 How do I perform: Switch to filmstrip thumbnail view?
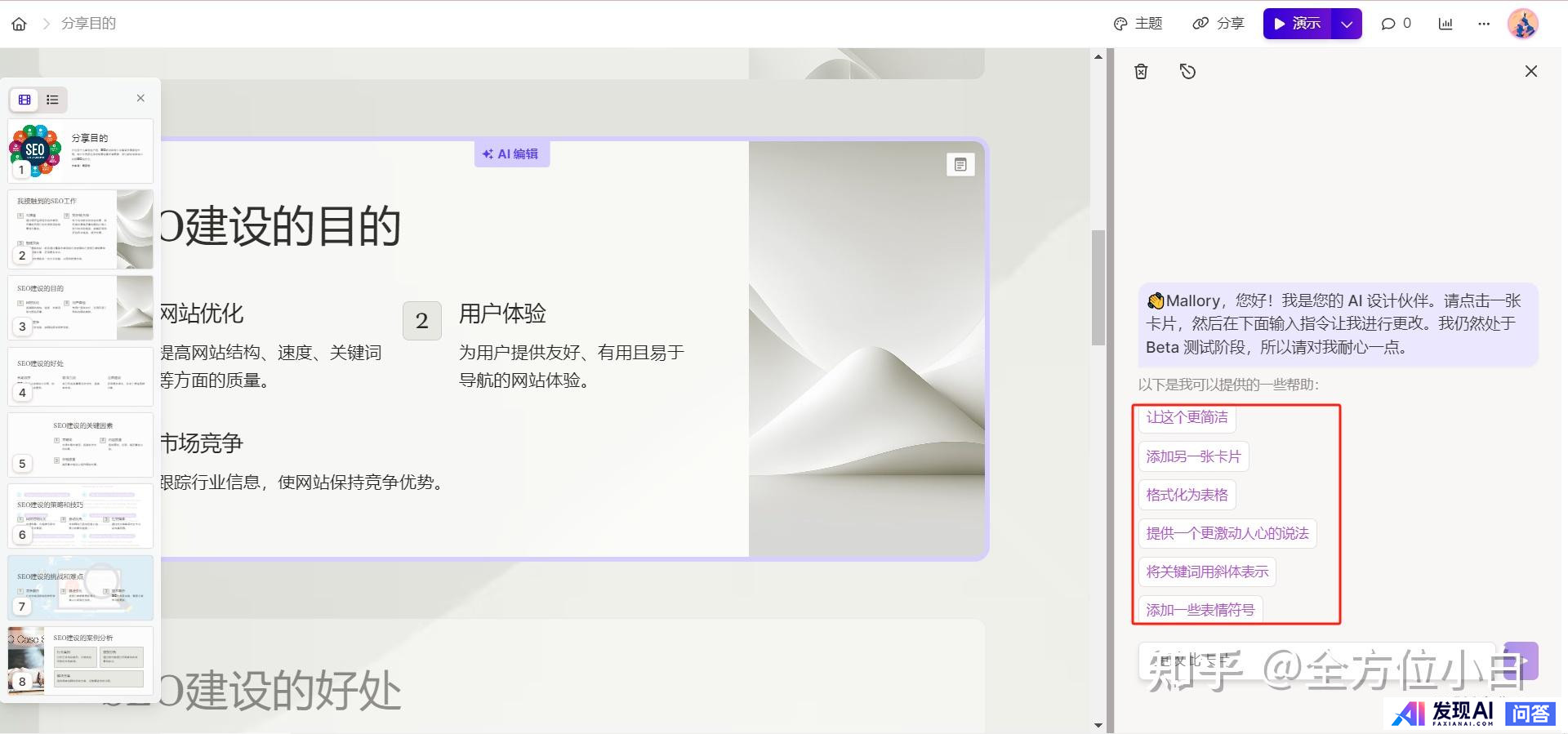coord(25,100)
